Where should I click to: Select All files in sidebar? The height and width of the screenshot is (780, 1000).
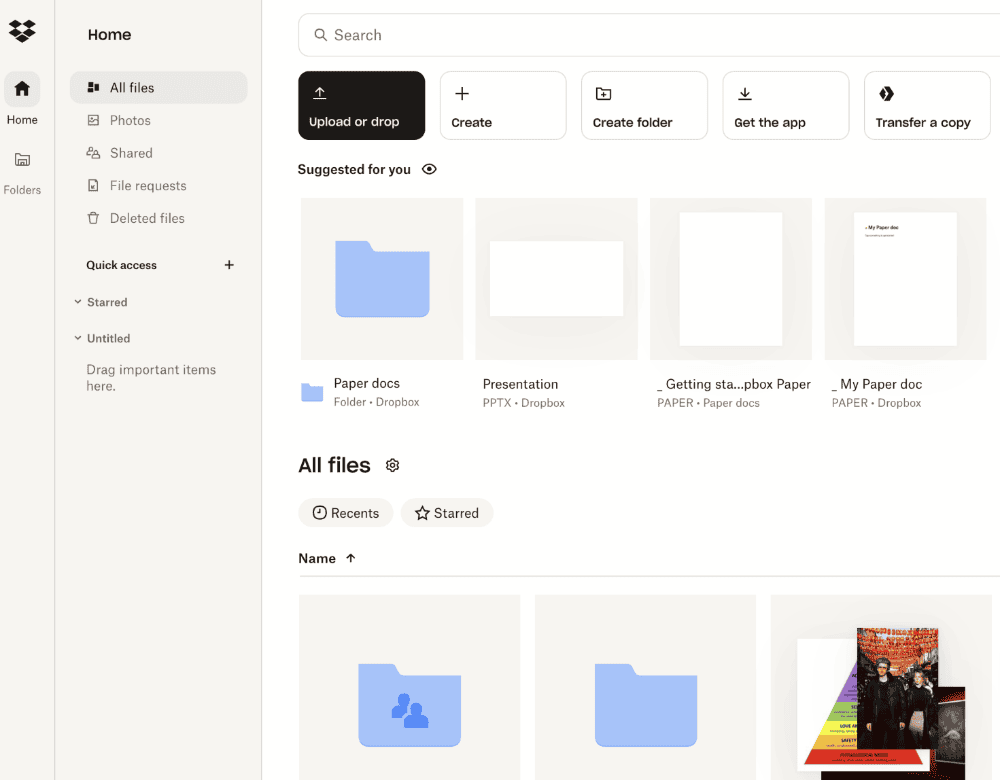pos(158,87)
